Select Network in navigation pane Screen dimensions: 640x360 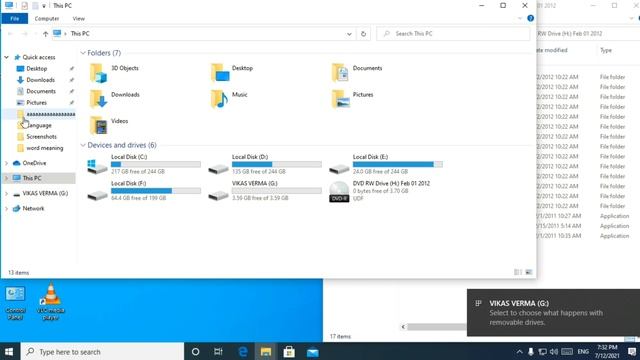coord(33,209)
